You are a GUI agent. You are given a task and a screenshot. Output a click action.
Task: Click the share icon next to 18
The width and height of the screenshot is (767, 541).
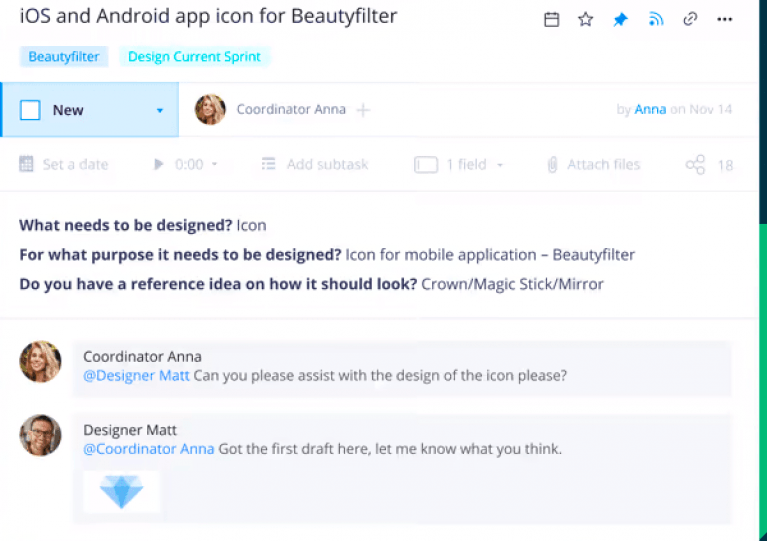(695, 165)
